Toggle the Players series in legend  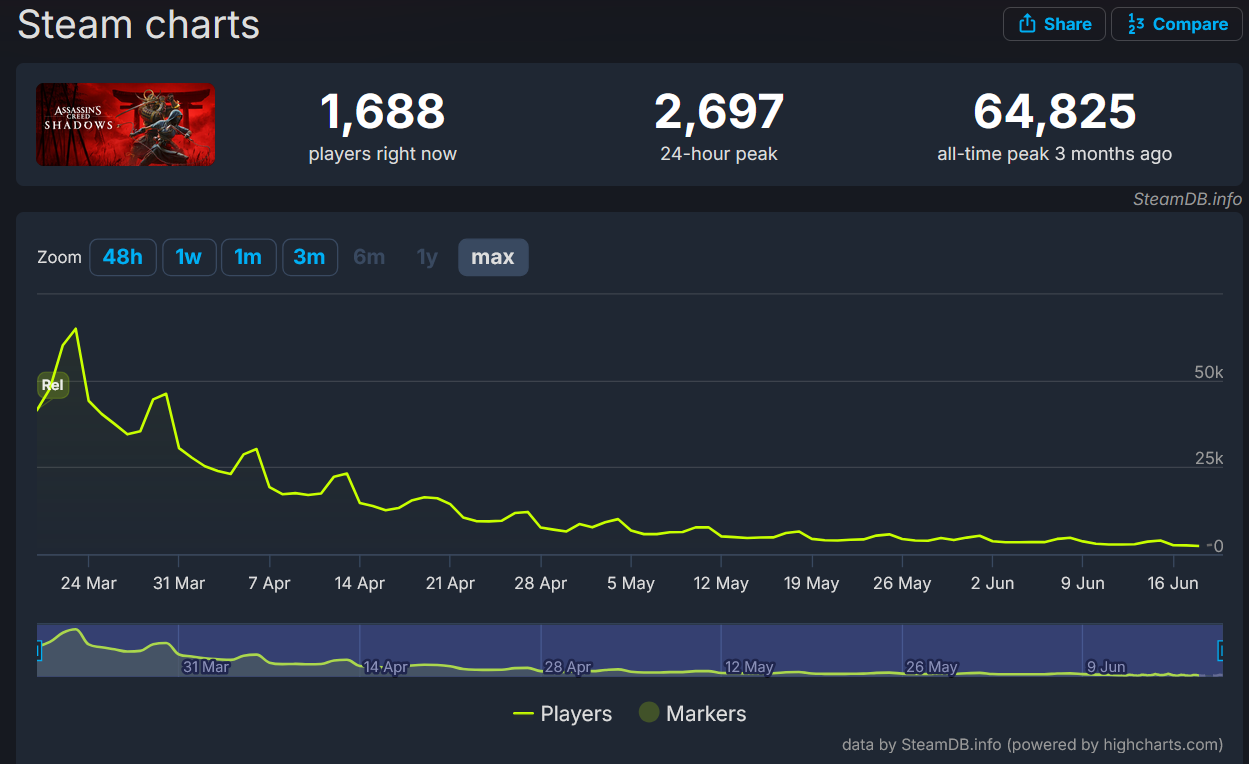click(x=562, y=714)
